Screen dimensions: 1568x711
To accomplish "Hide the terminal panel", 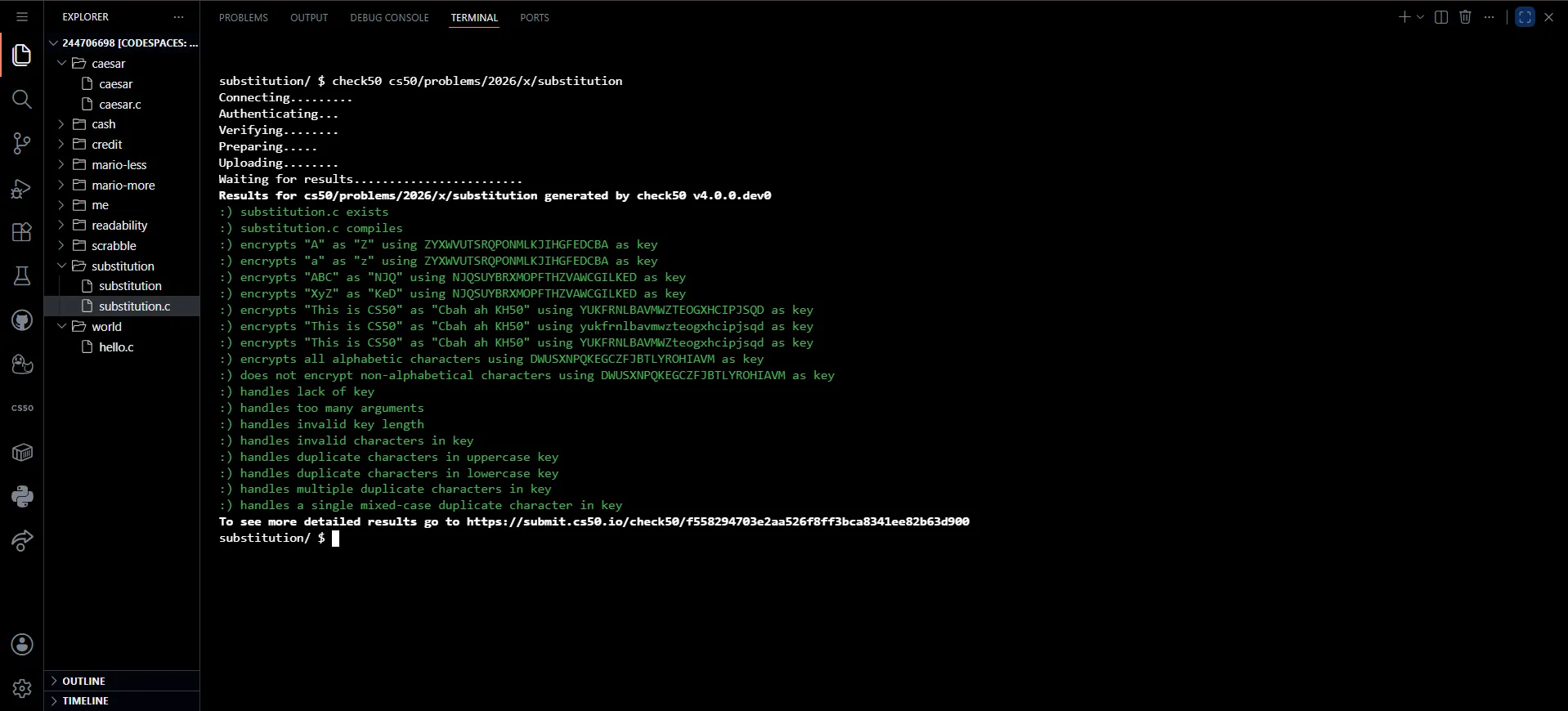I will point(1548,16).
